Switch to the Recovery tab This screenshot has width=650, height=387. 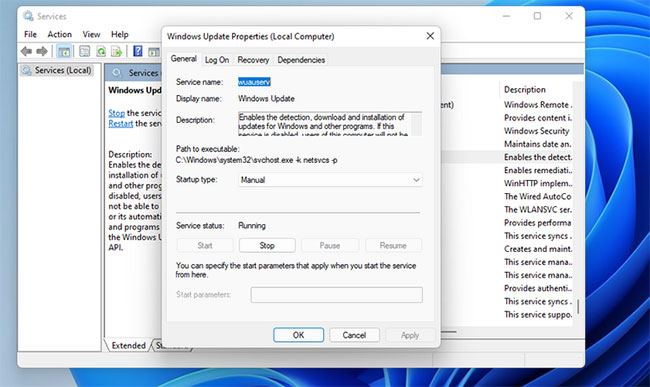coord(253,60)
